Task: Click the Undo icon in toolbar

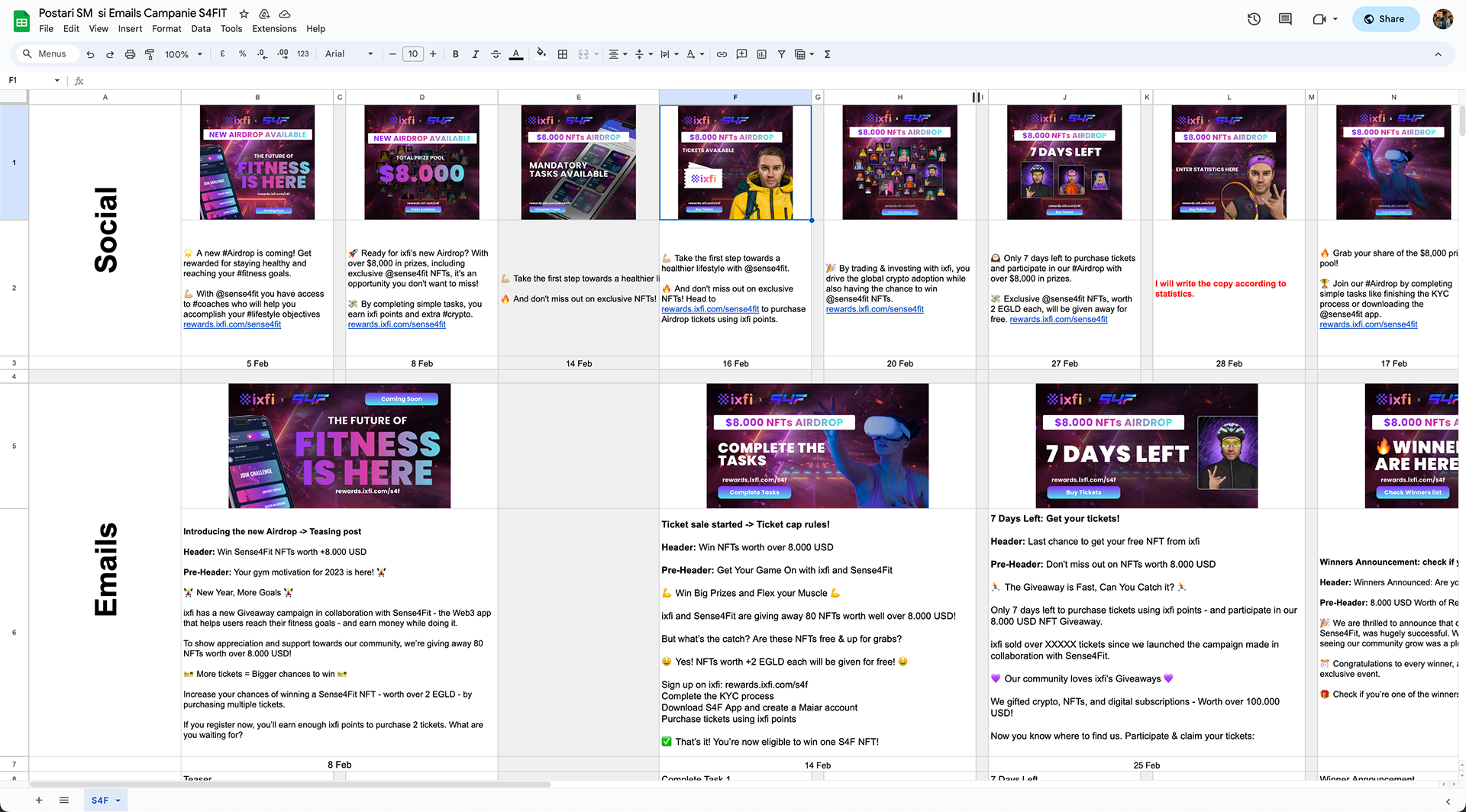Action: [90, 54]
